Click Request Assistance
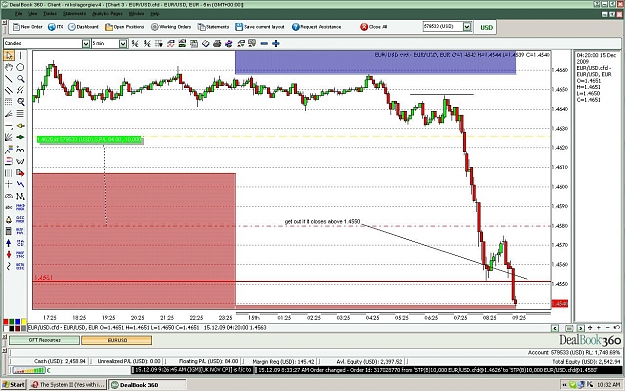Screen dimensions: 625x391 pos(316,27)
